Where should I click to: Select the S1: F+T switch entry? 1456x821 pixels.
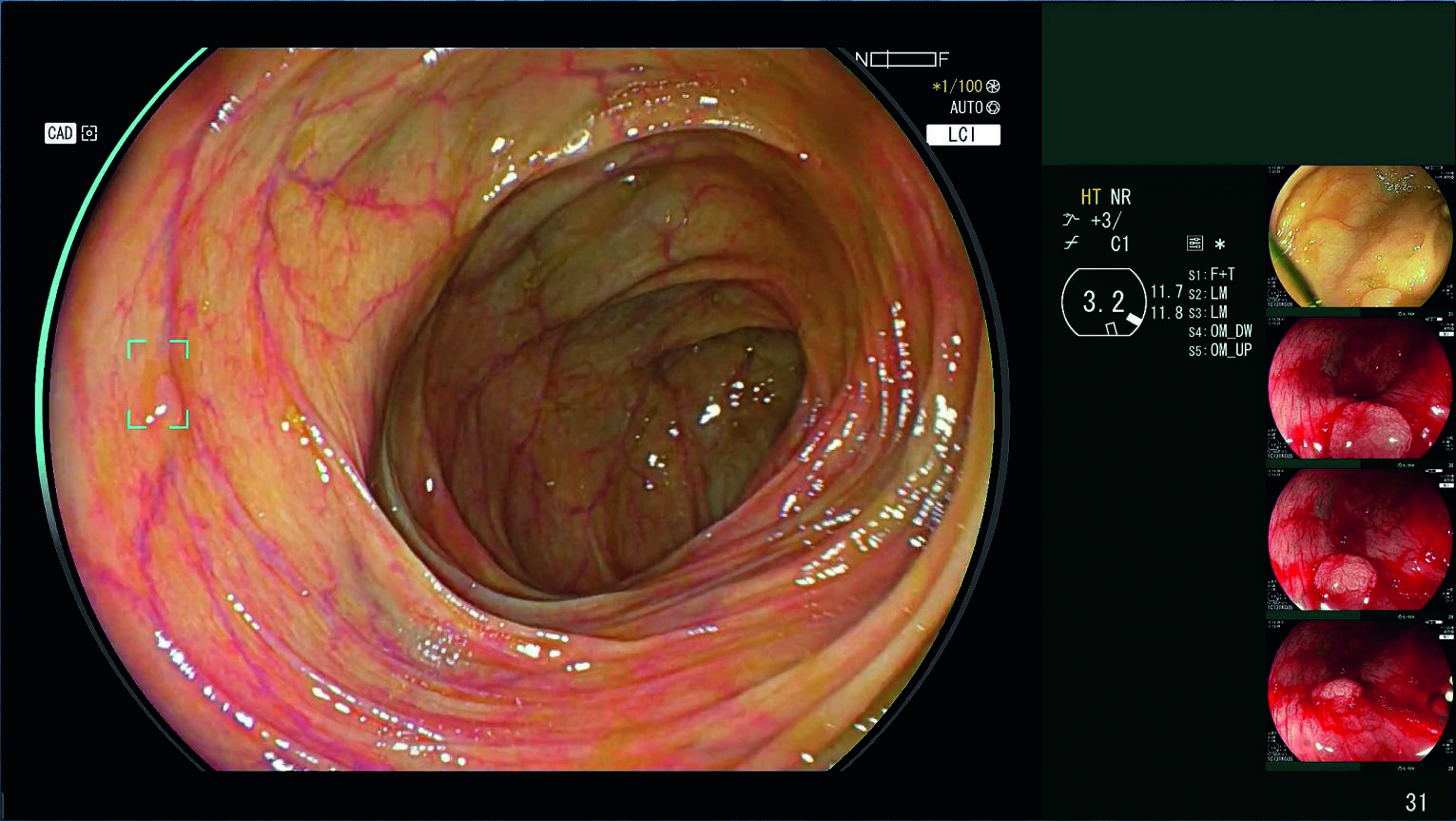click(1212, 275)
